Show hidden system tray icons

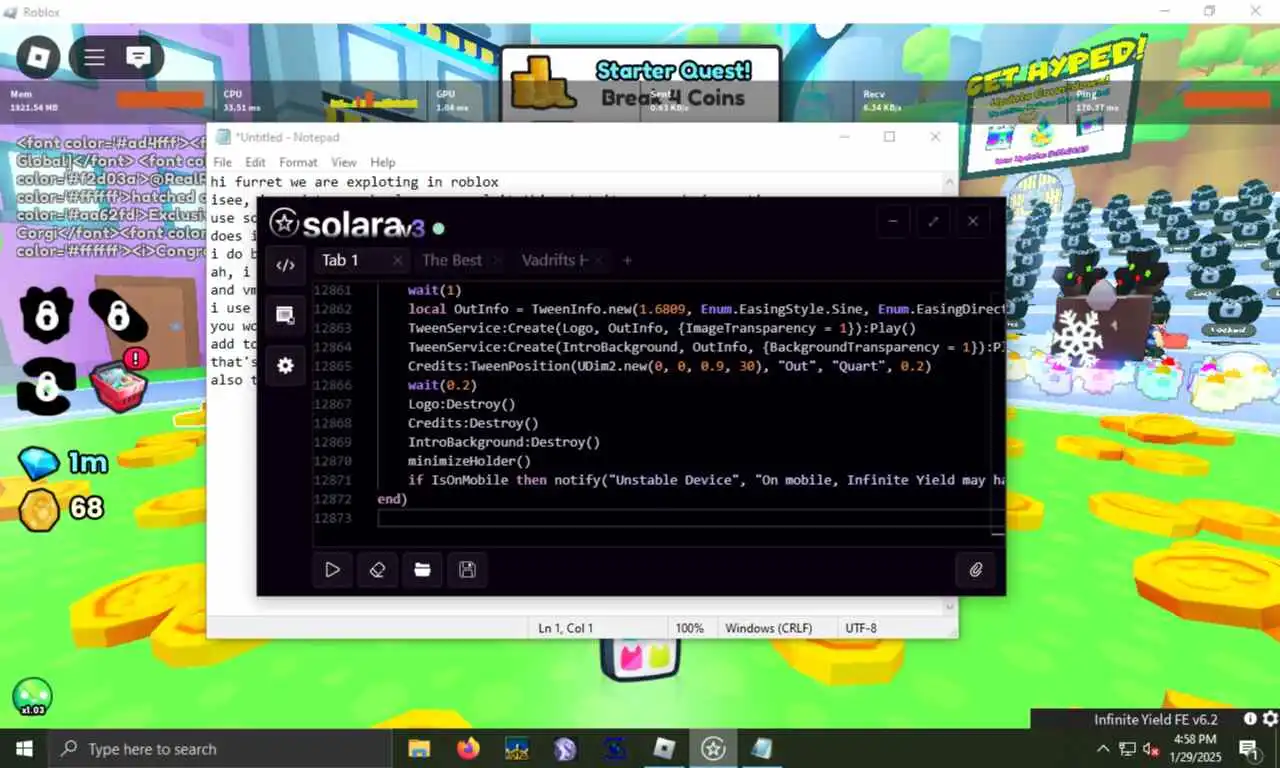1103,749
